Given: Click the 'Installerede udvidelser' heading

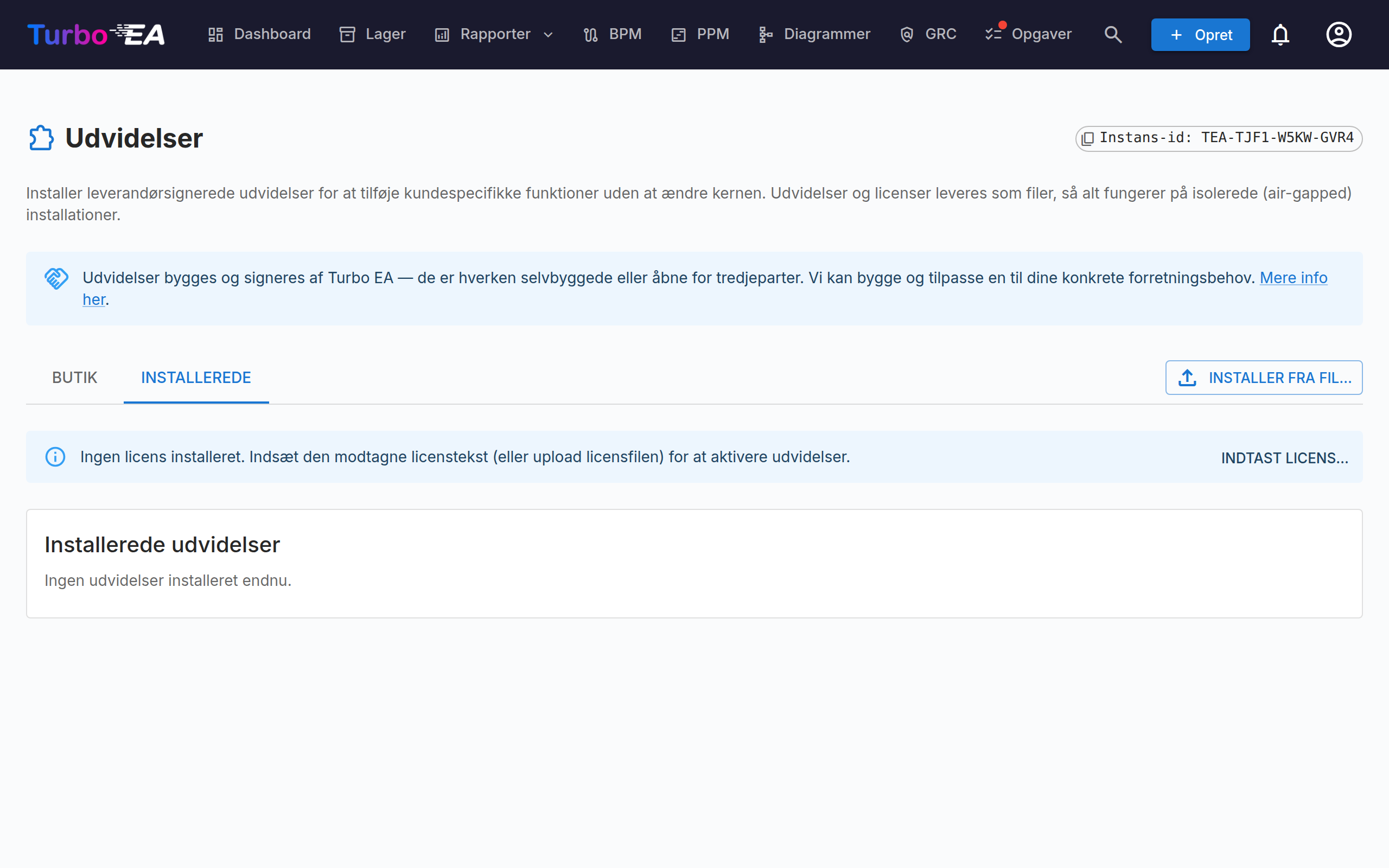Looking at the screenshot, I should [162, 544].
